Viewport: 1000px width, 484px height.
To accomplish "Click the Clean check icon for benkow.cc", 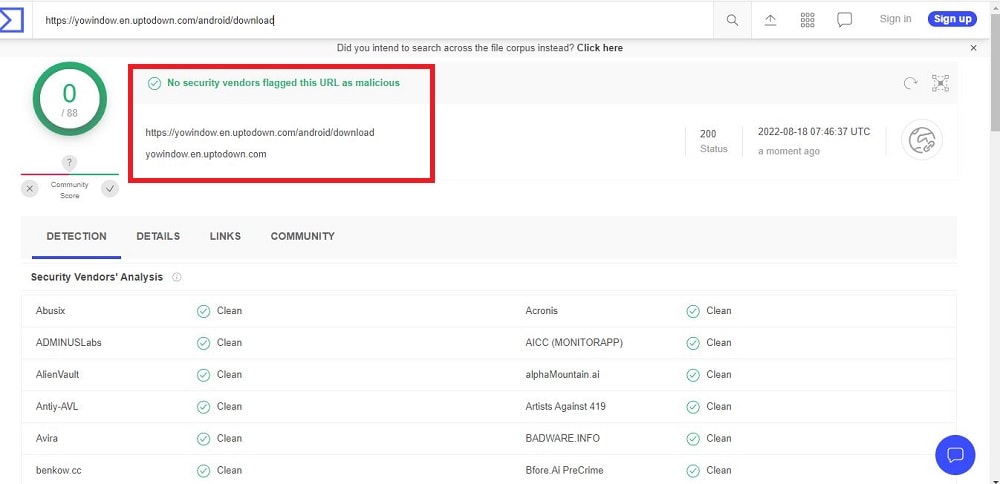I will (x=203, y=471).
